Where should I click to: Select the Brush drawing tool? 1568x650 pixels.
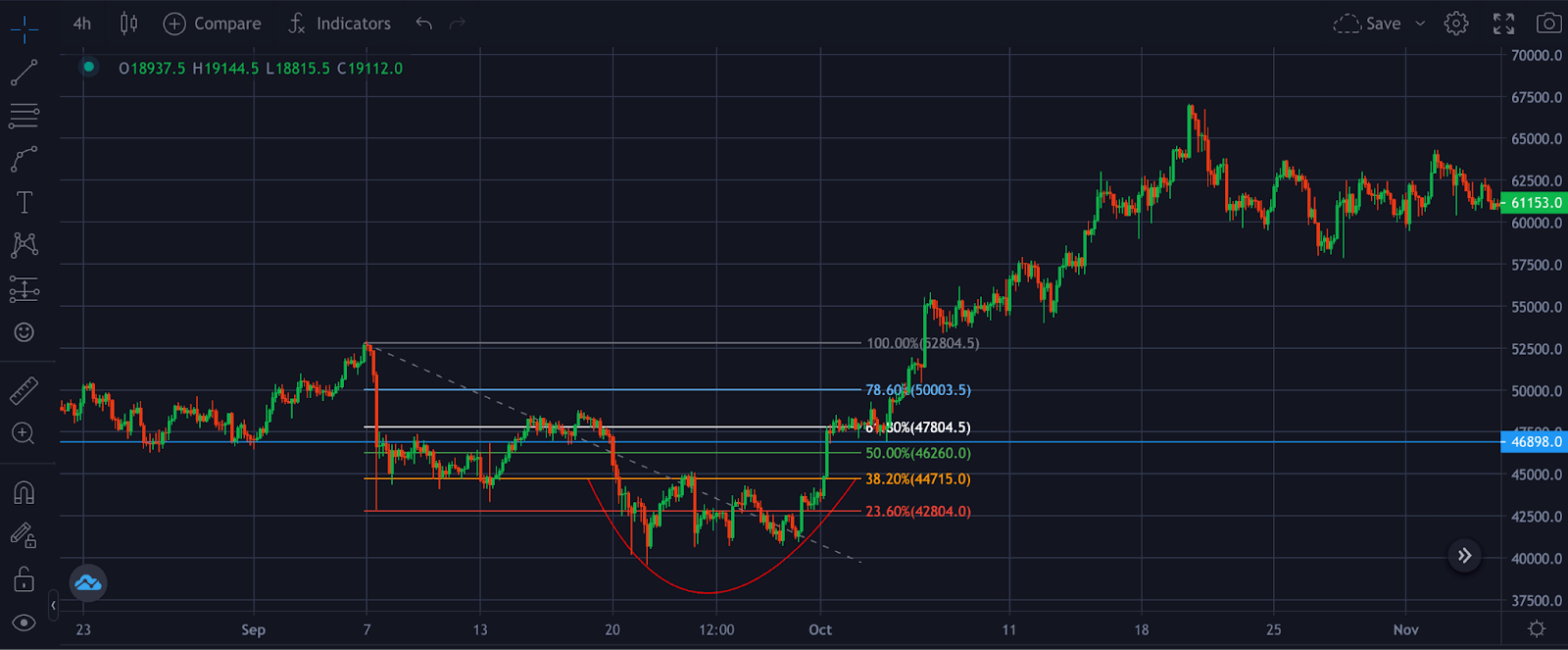pos(24,159)
